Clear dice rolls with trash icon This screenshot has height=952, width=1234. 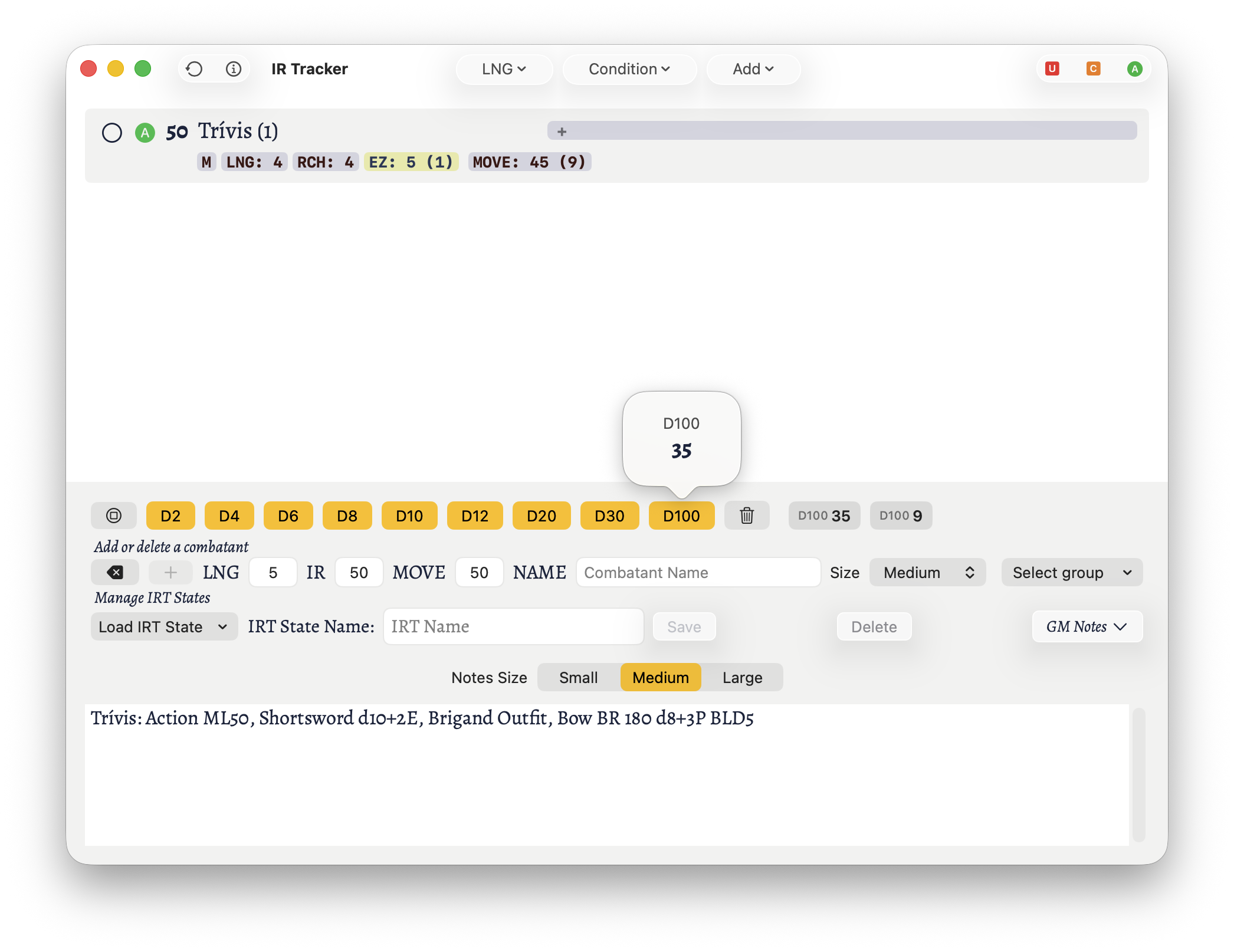coord(747,516)
